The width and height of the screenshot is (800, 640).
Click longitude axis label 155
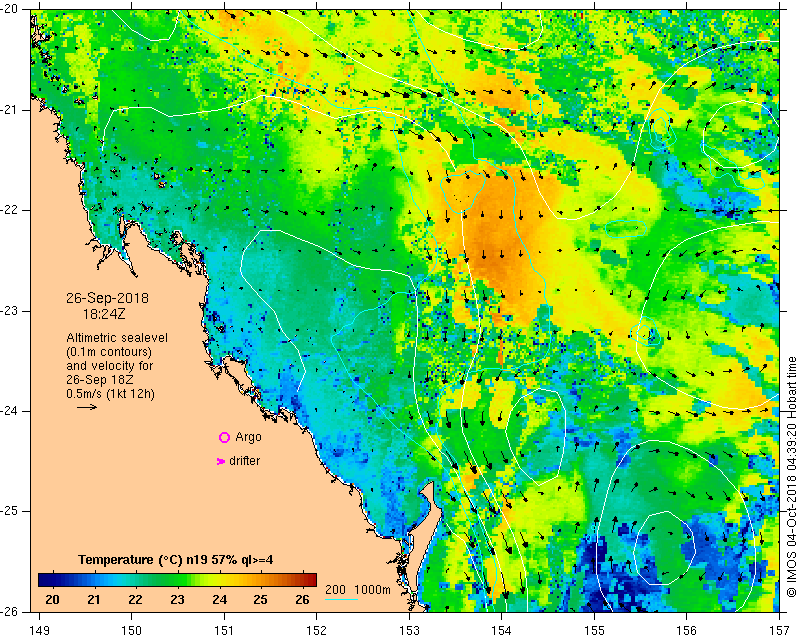594,631
